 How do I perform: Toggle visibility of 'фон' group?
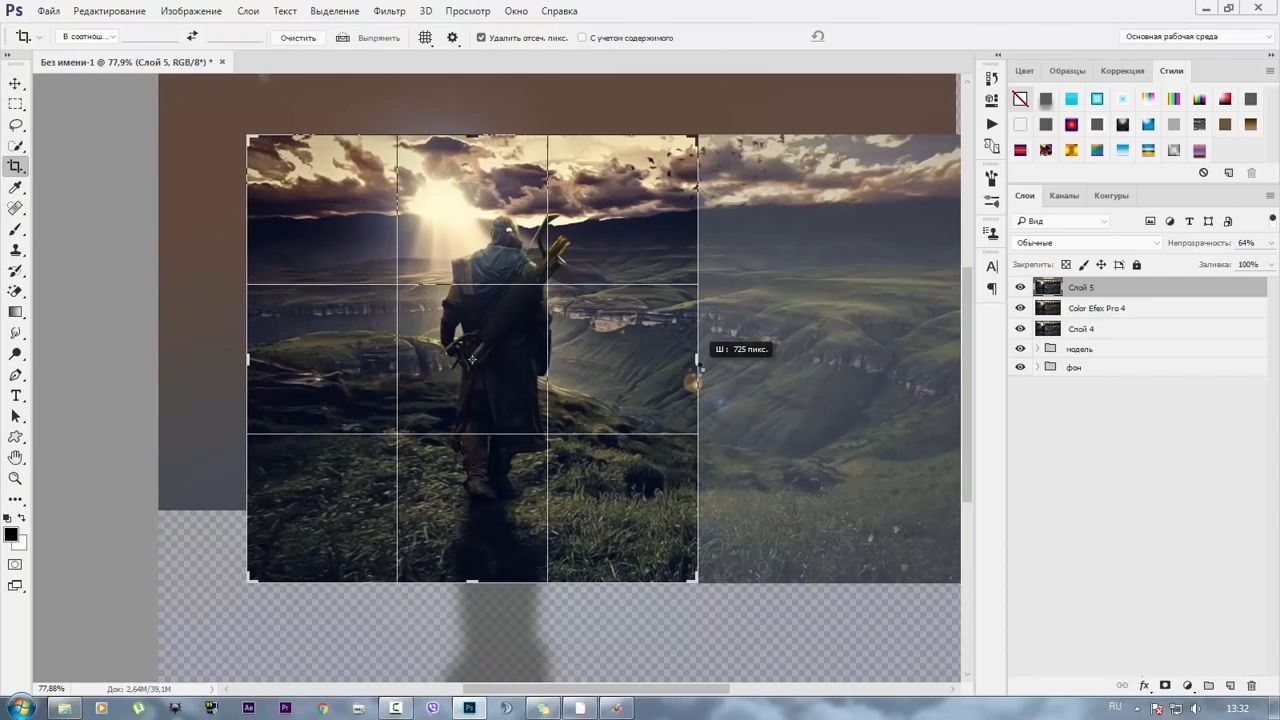pyautogui.click(x=1020, y=367)
